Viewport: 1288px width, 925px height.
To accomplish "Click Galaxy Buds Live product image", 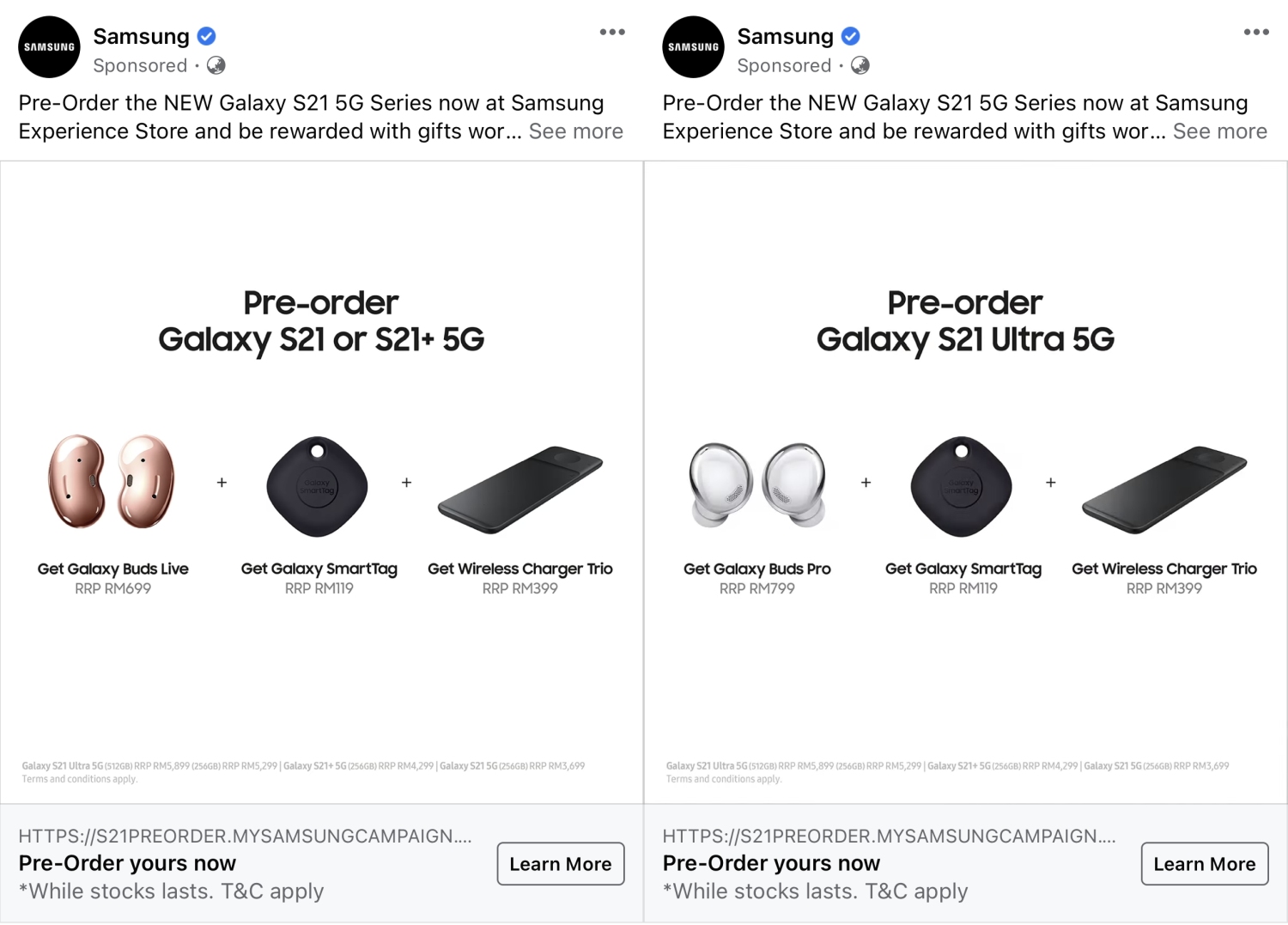I will (x=112, y=481).
